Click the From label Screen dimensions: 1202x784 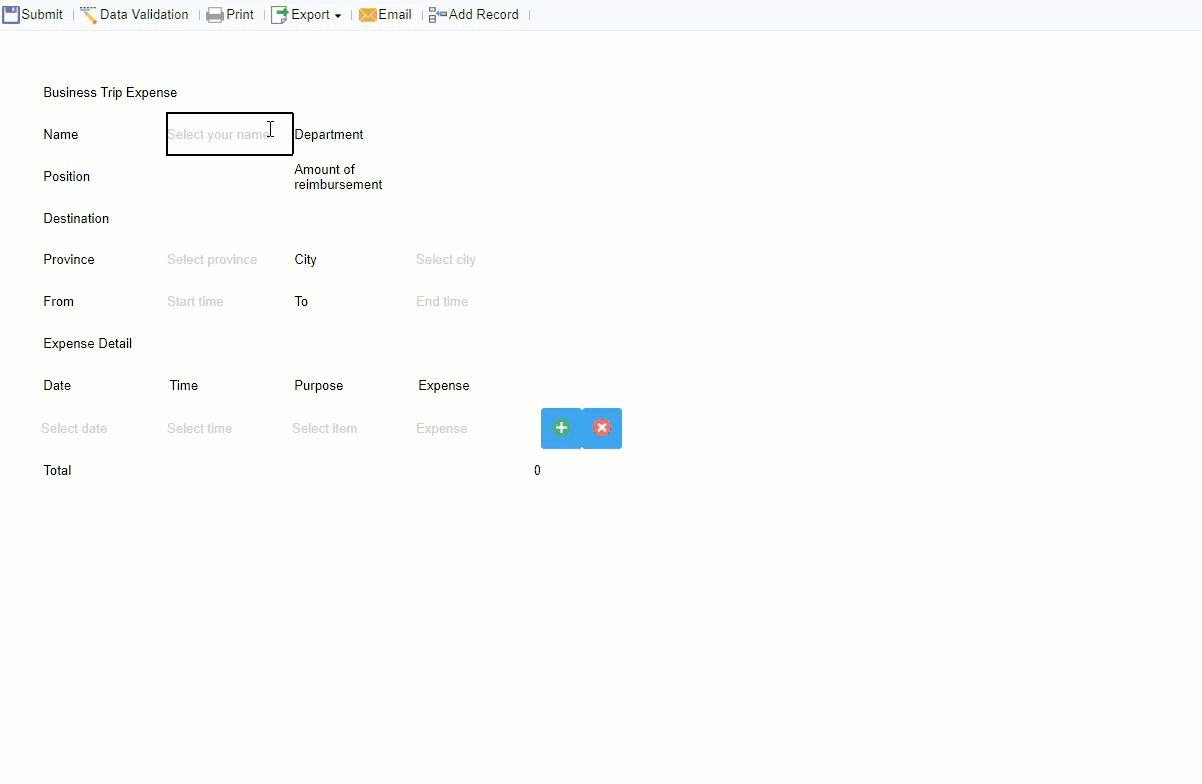click(x=59, y=302)
